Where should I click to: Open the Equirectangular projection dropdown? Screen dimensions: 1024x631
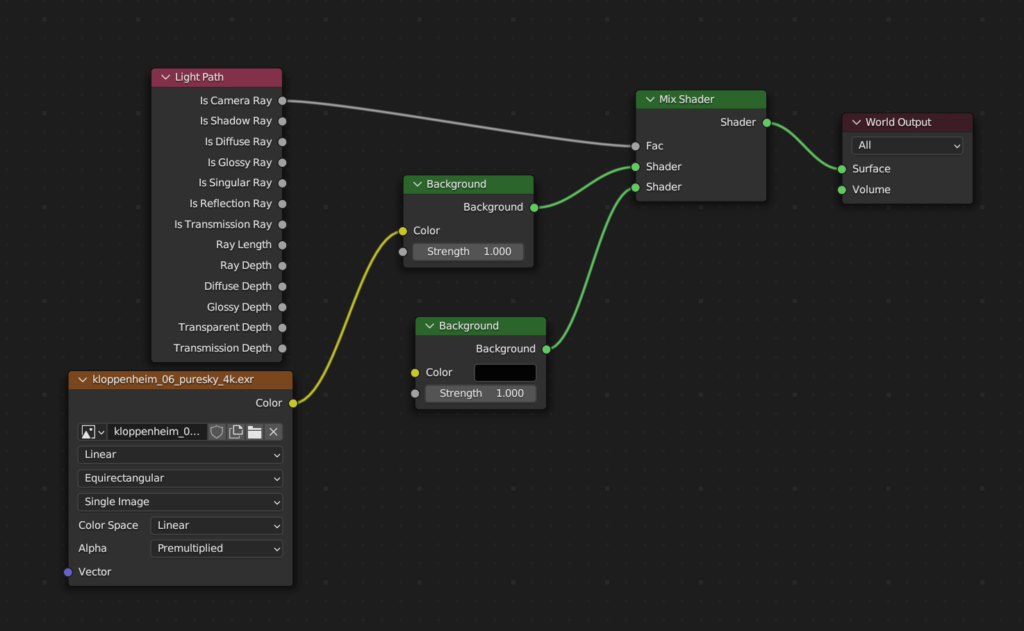click(x=180, y=478)
